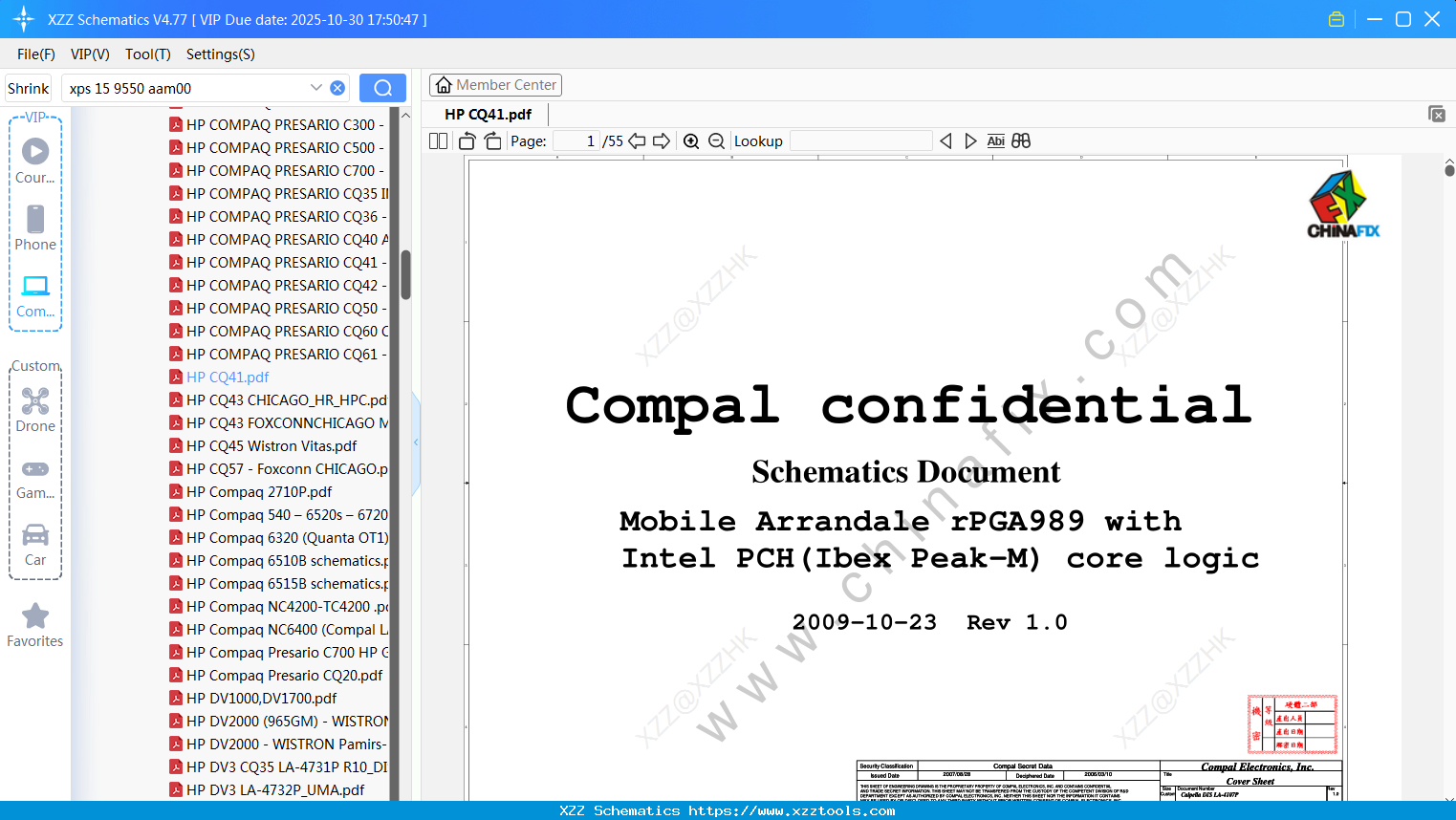Zoom in on the schematic

[x=691, y=140]
